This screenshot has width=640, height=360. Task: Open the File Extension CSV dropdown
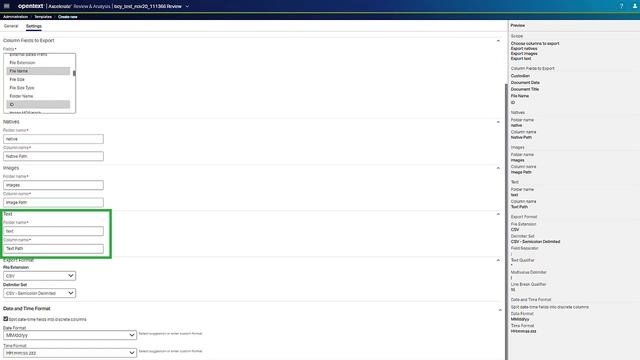click(x=40, y=276)
